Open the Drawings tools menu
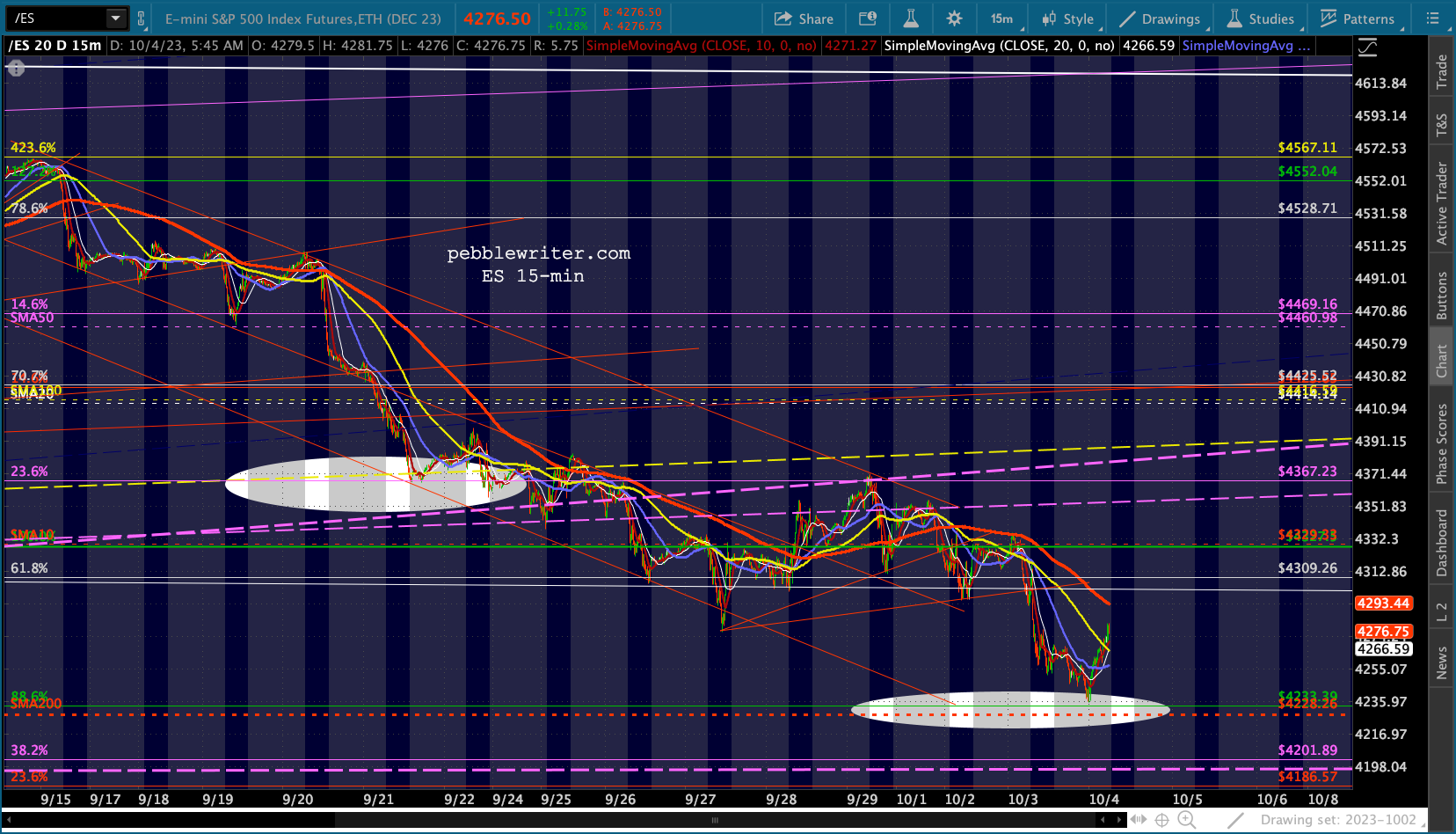The width and height of the screenshot is (1456, 834). 1160,18
